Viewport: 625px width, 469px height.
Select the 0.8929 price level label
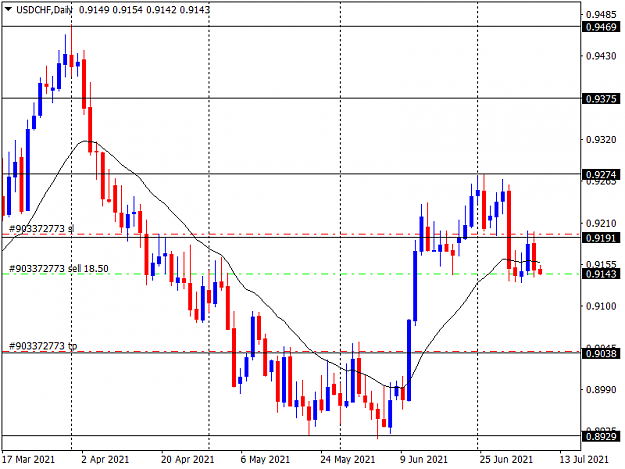pyautogui.click(x=602, y=436)
